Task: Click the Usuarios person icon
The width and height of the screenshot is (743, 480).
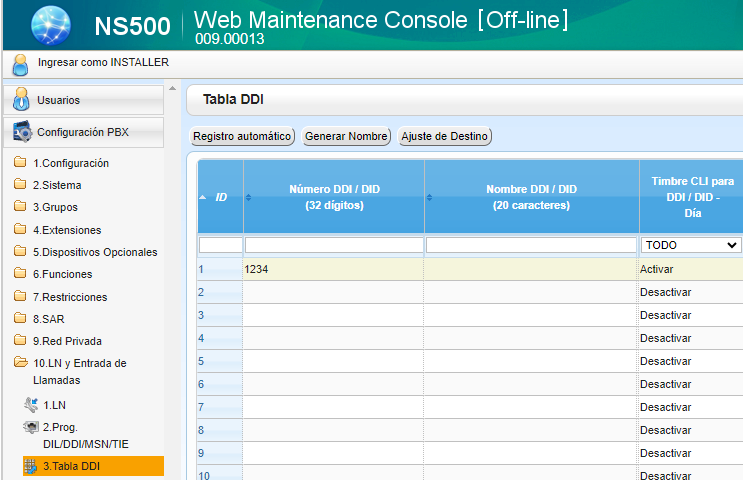Action: (x=20, y=100)
